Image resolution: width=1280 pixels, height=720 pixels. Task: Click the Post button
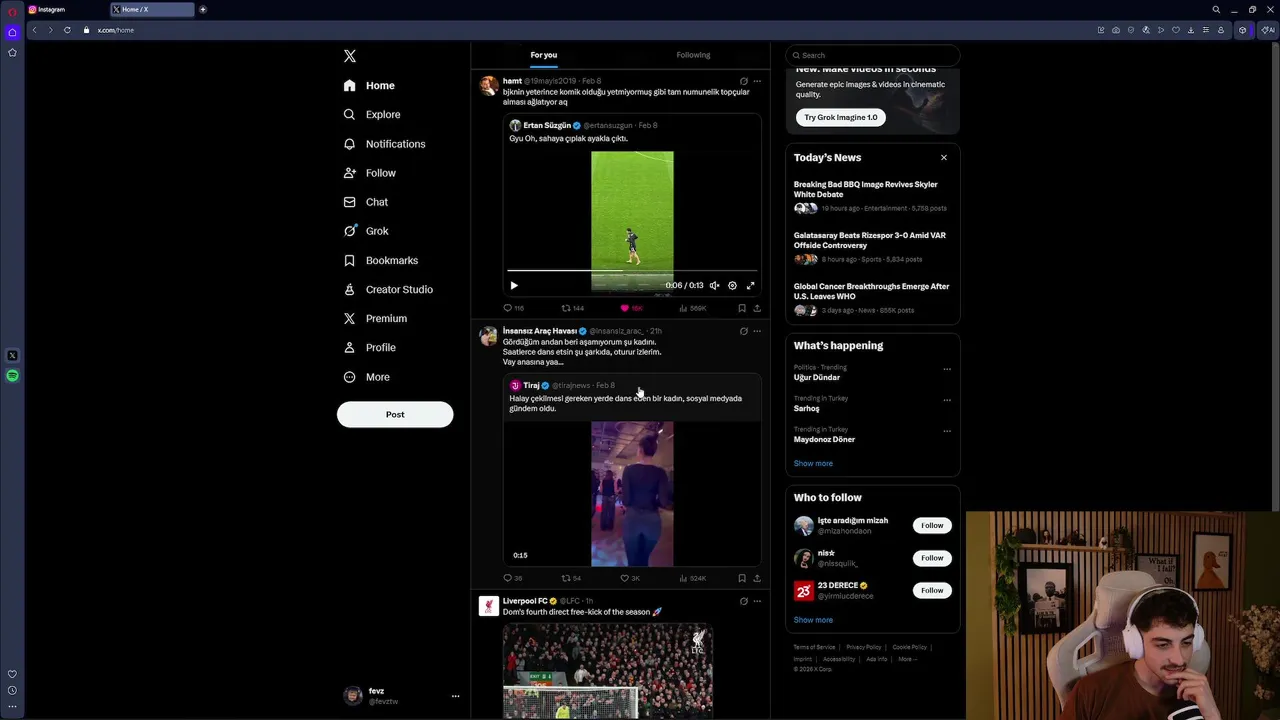(395, 414)
